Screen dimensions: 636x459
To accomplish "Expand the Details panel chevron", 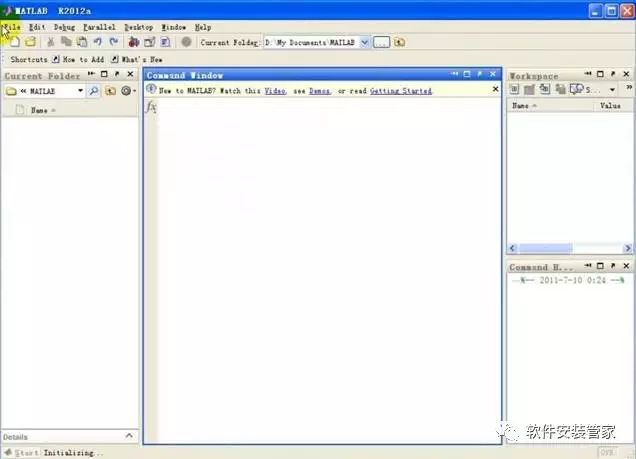I will point(128,437).
